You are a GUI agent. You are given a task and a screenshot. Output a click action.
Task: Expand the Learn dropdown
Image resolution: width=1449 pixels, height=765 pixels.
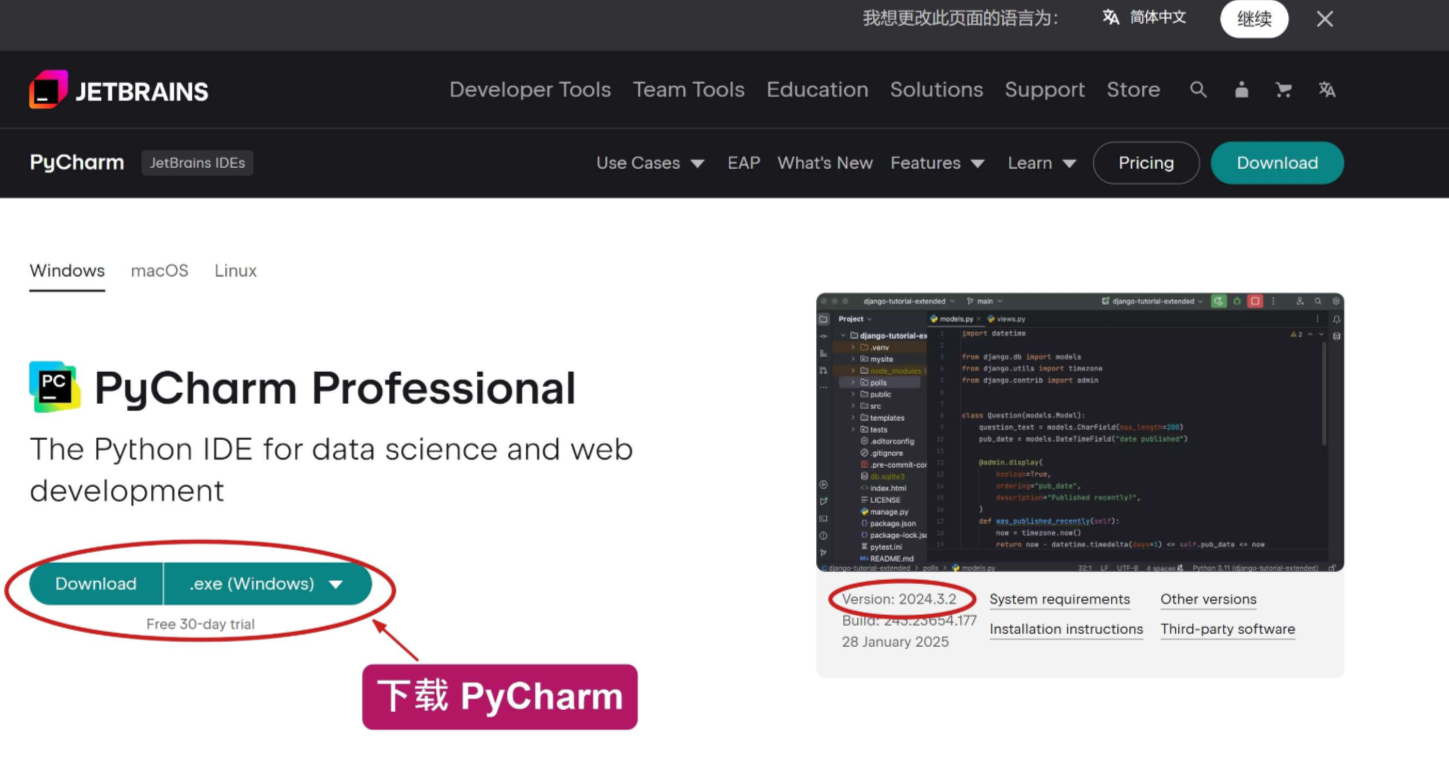tap(1042, 163)
